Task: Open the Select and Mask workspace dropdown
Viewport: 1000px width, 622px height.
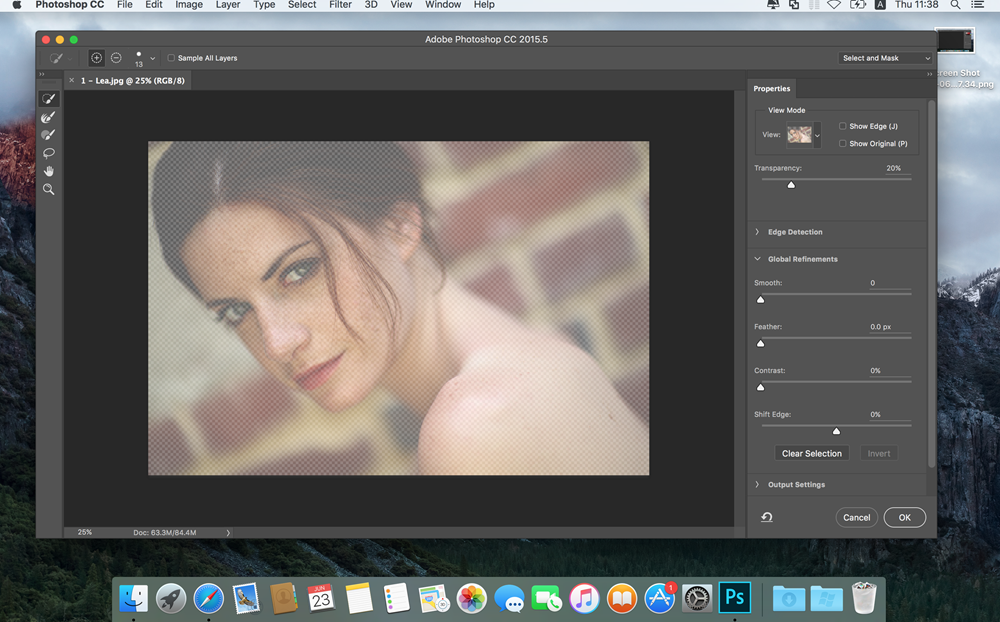Action: tap(886, 58)
